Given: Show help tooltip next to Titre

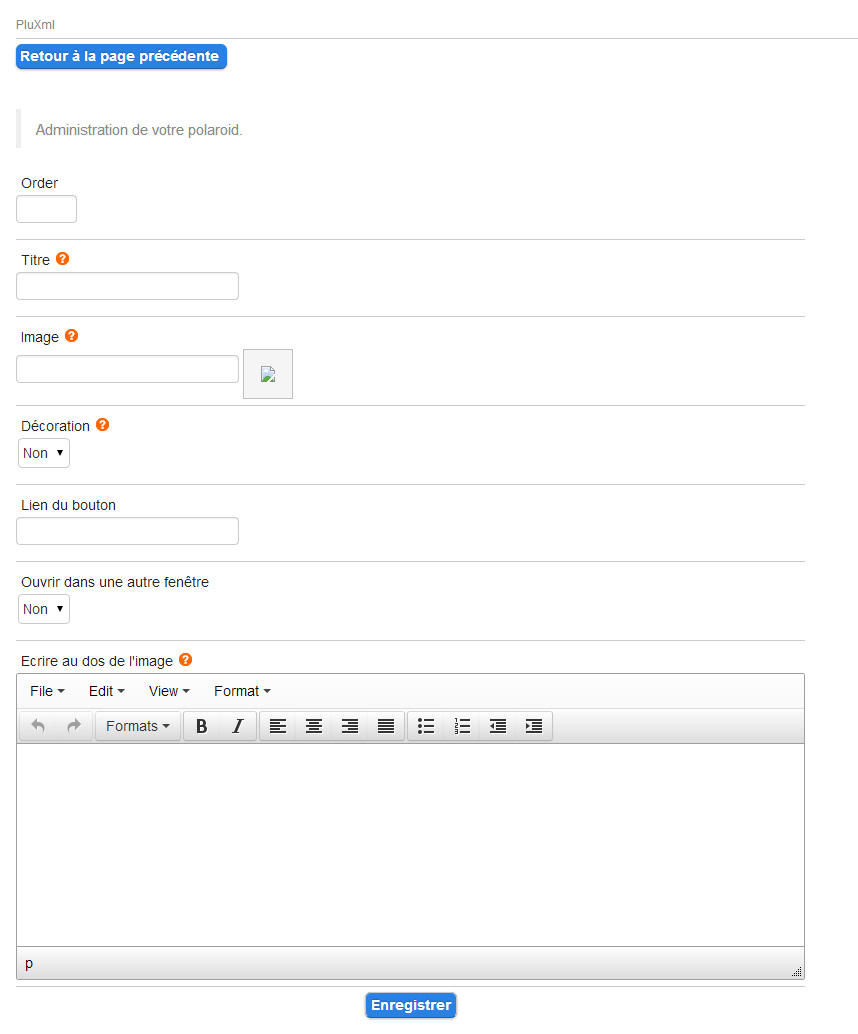Looking at the screenshot, I should (63, 258).
